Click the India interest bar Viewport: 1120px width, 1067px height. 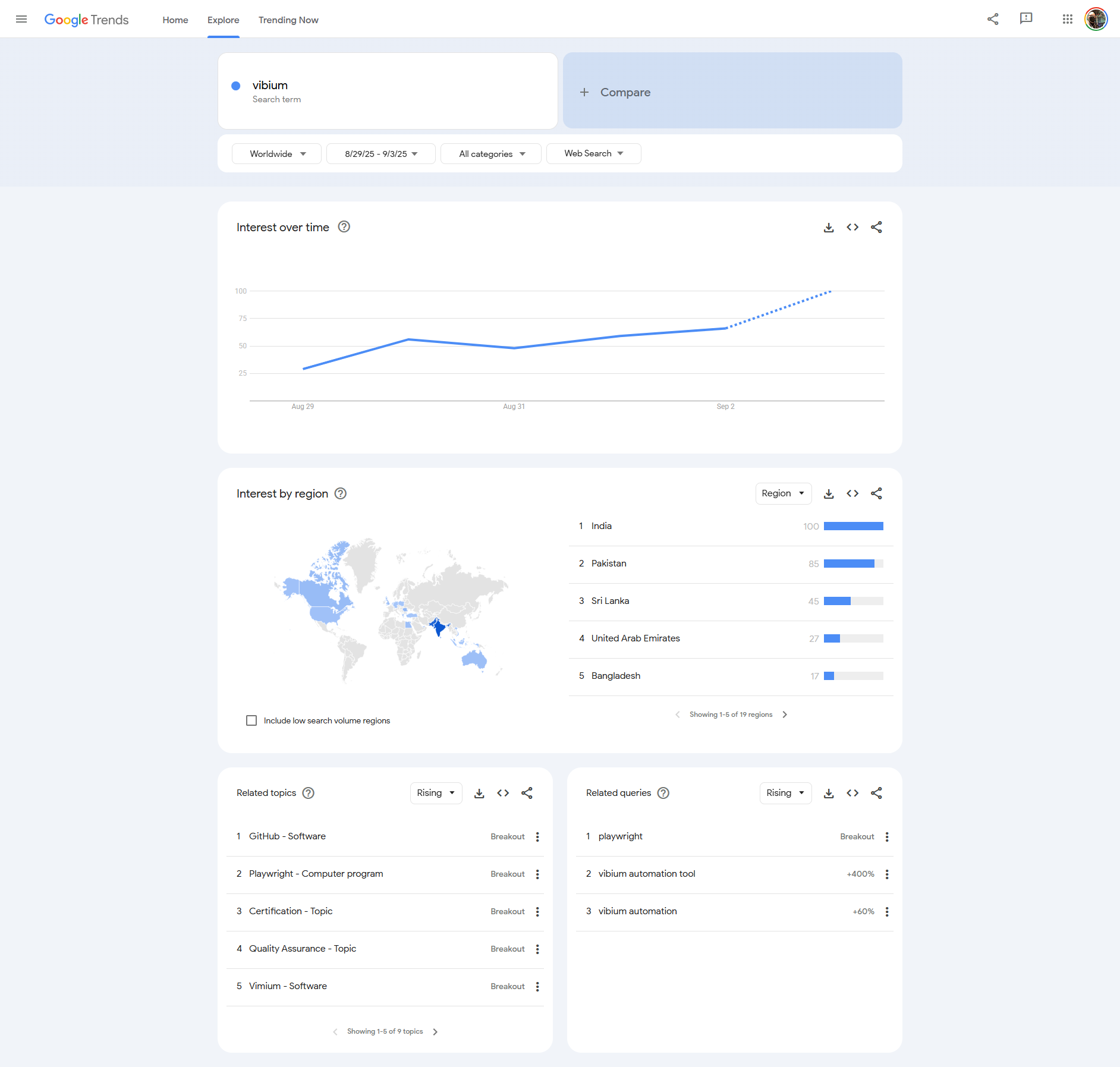(x=853, y=526)
